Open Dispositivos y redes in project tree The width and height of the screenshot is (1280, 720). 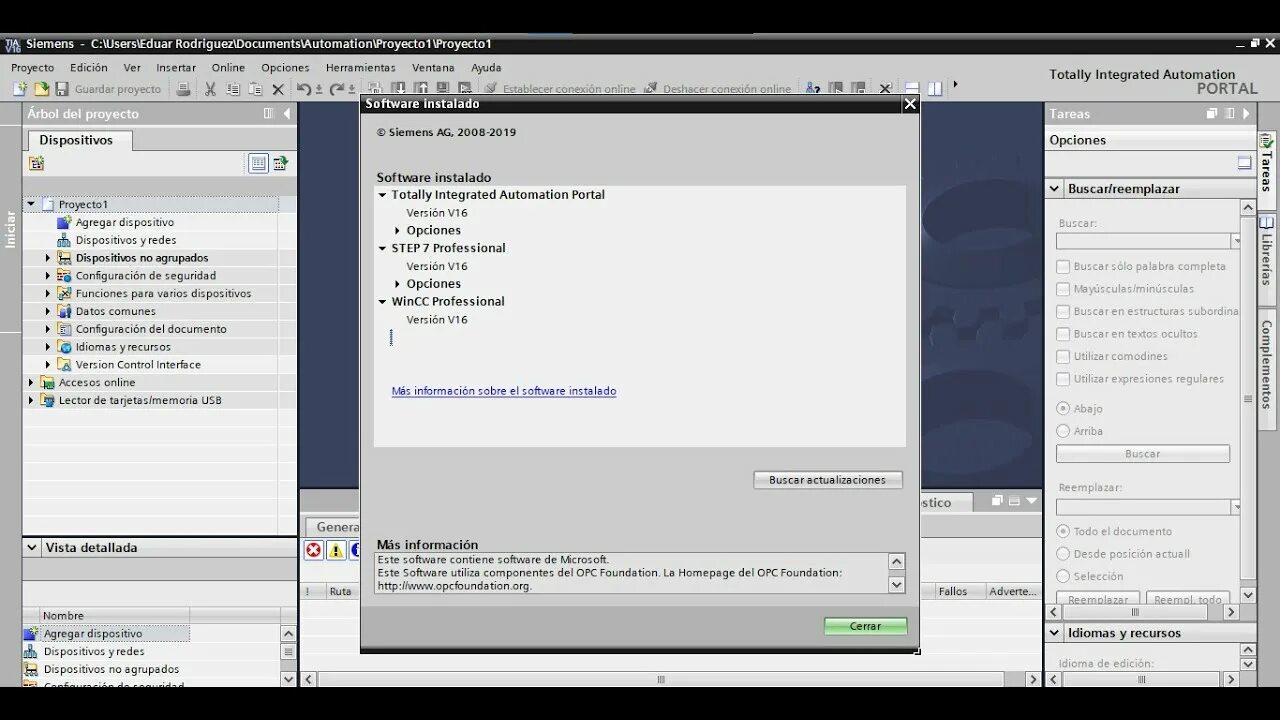pyautogui.click(x=126, y=240)
